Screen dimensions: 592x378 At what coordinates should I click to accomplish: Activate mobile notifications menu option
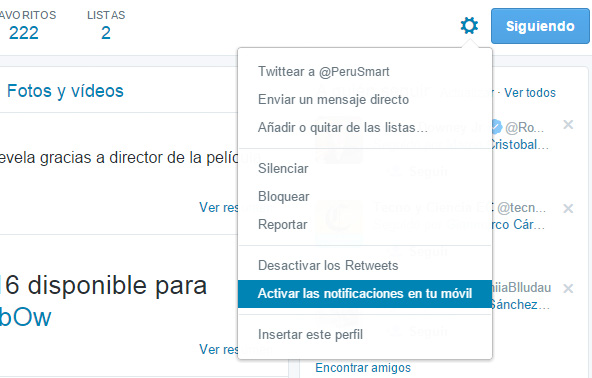(365, 294)
